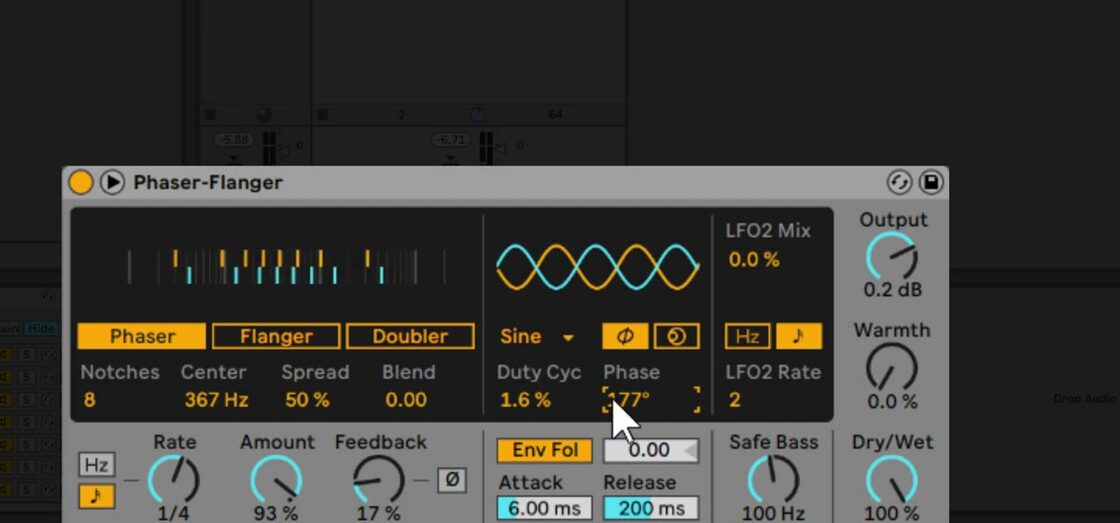Set LFO rate mode to Hz
Image resolution: width=1120 pixels, height=523 pixels.
(96, 465)
